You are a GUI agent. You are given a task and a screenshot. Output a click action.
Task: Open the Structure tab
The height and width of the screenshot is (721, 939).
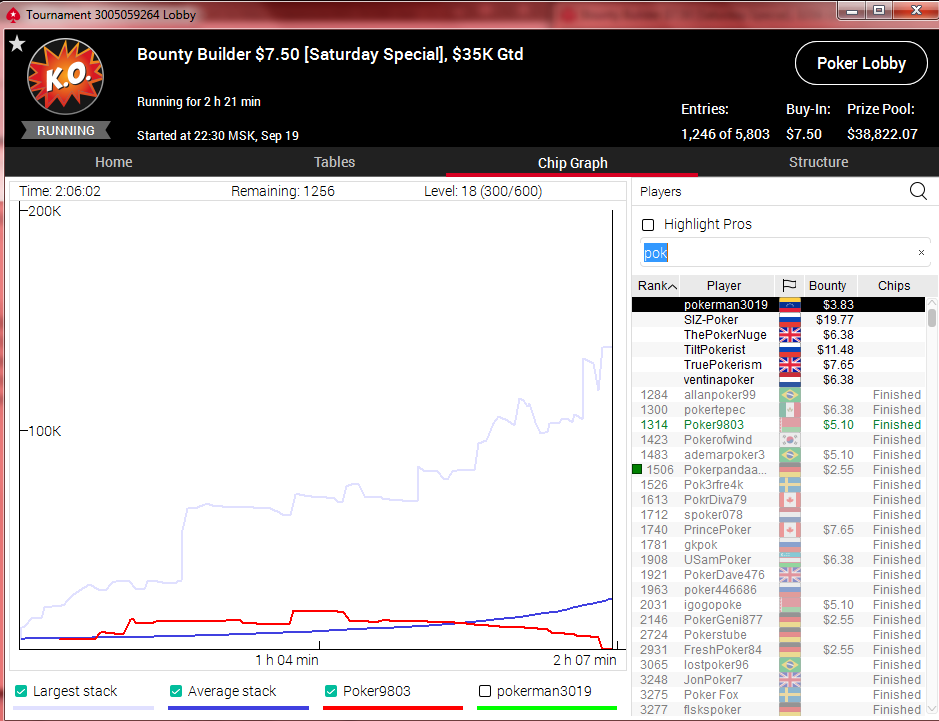818,162
